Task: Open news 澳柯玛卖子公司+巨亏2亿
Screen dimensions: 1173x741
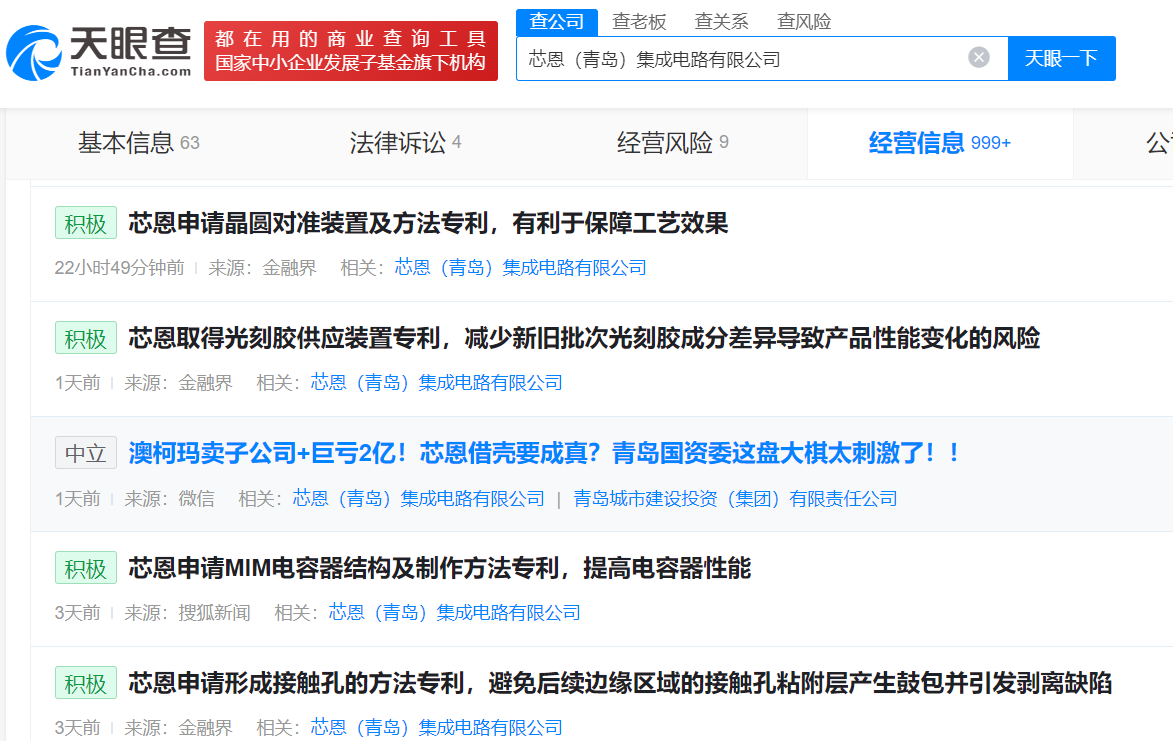Action: [x=545, y=453]
